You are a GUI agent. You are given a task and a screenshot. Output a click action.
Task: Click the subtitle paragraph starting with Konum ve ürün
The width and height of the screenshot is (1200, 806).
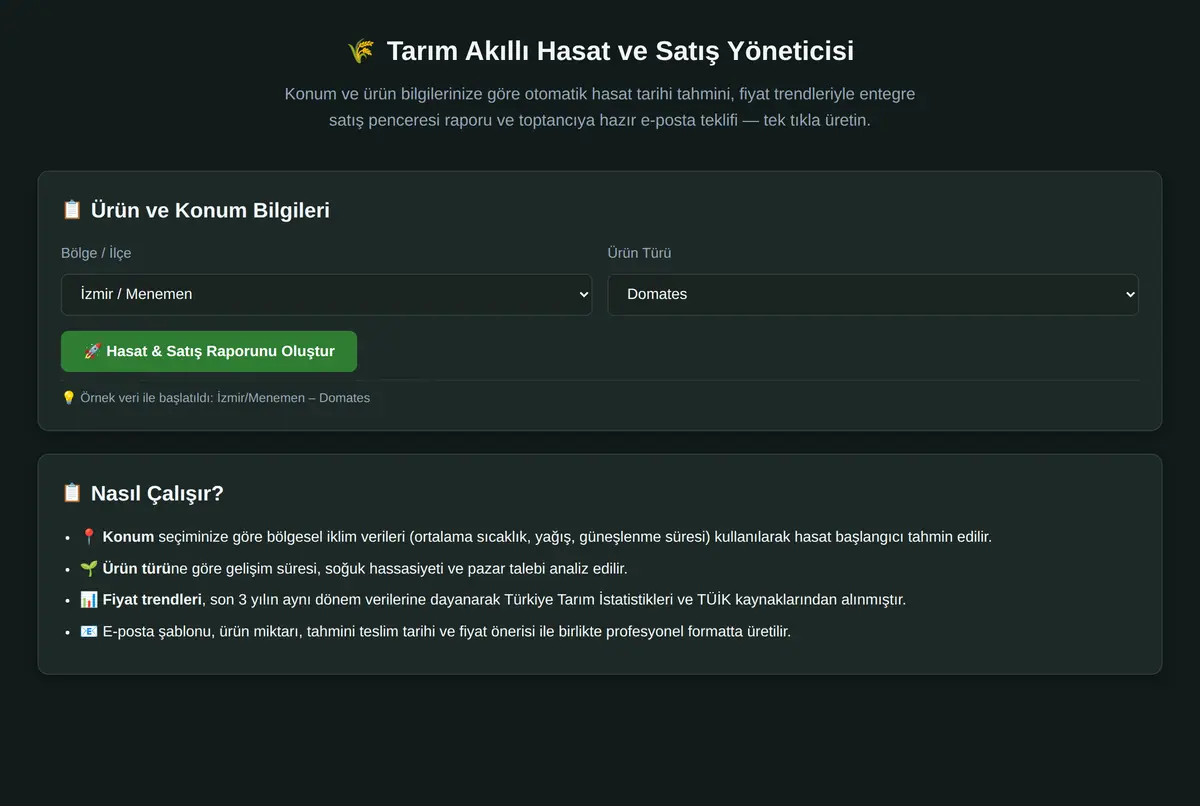coord(600,108)
